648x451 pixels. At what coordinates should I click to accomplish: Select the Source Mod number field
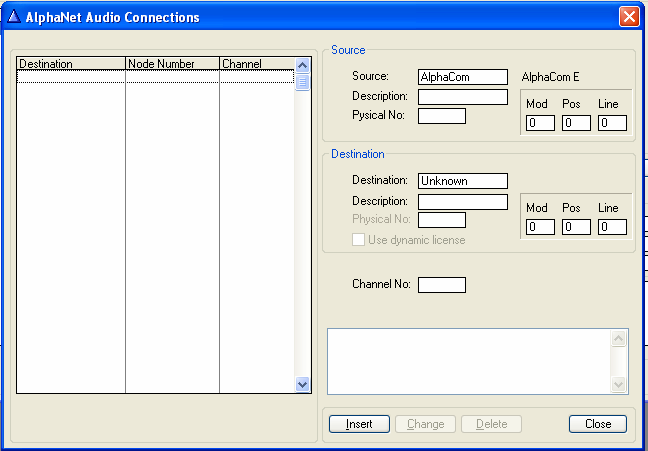click(x=540, y=123)
